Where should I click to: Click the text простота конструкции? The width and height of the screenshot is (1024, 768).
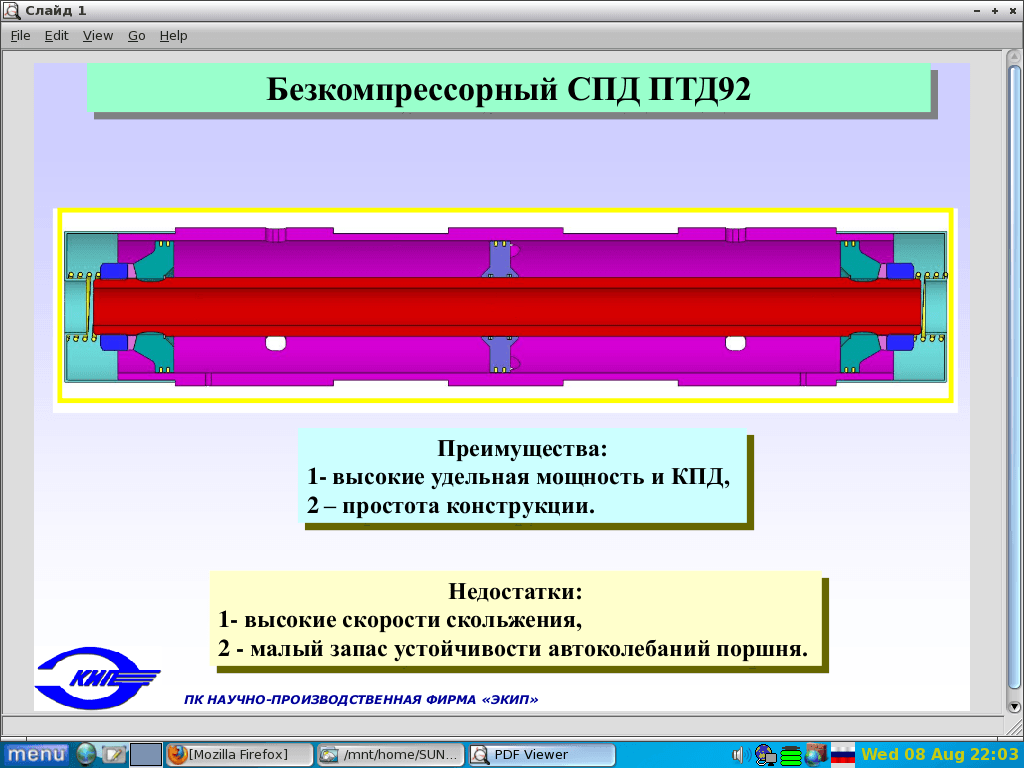(x=468, y=505)
